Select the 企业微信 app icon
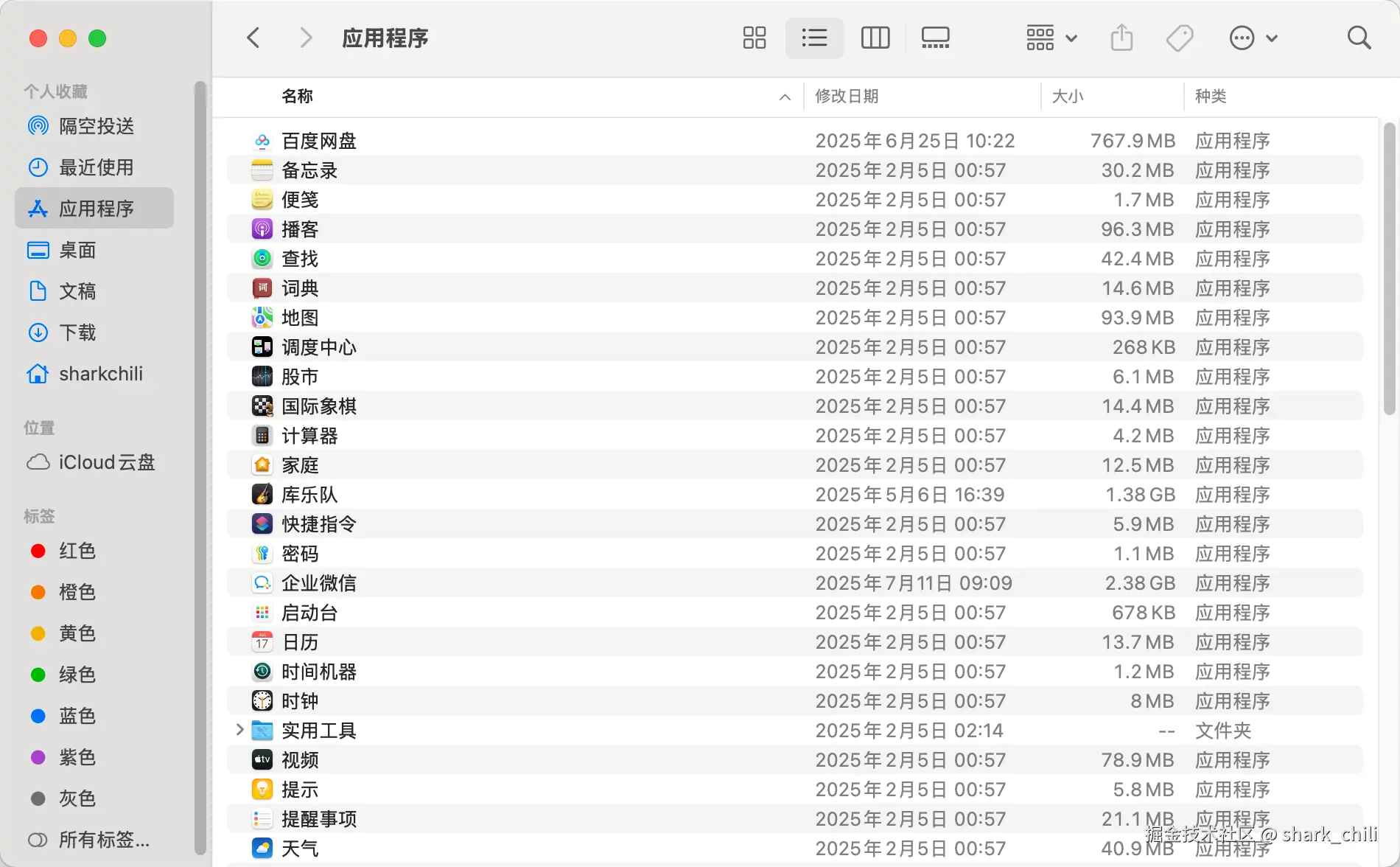 click(x=262, y=583)
